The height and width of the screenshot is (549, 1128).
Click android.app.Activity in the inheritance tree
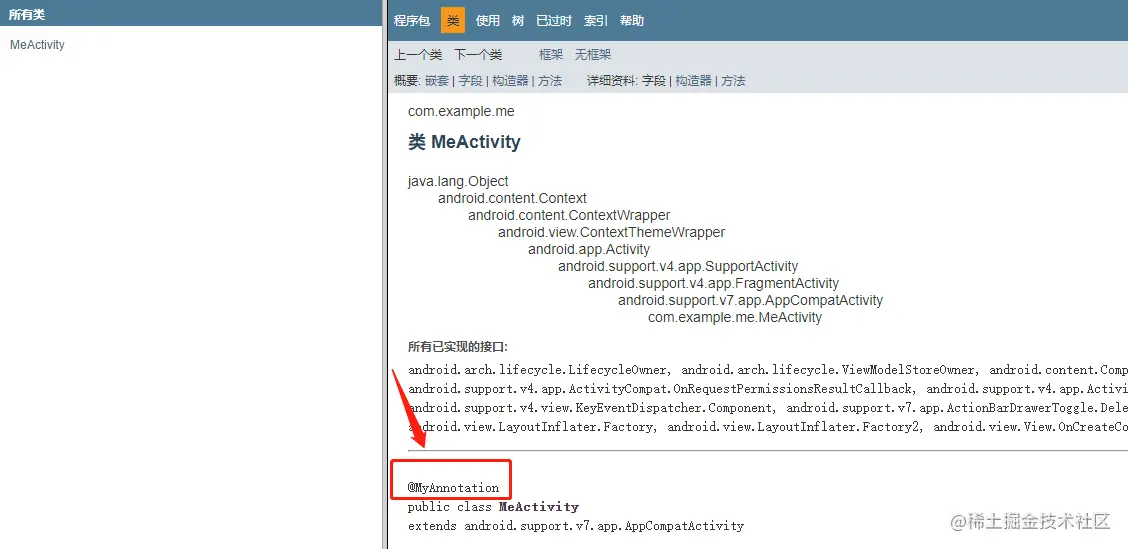click(588, 249)
